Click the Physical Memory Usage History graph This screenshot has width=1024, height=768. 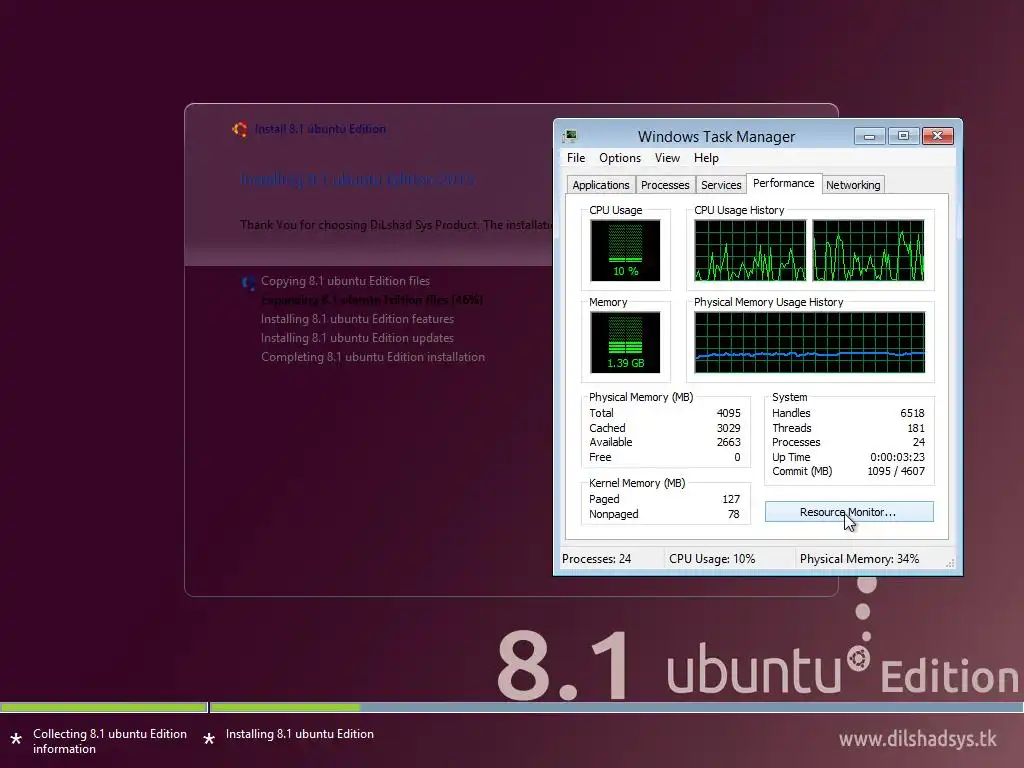tap(809, 342)
